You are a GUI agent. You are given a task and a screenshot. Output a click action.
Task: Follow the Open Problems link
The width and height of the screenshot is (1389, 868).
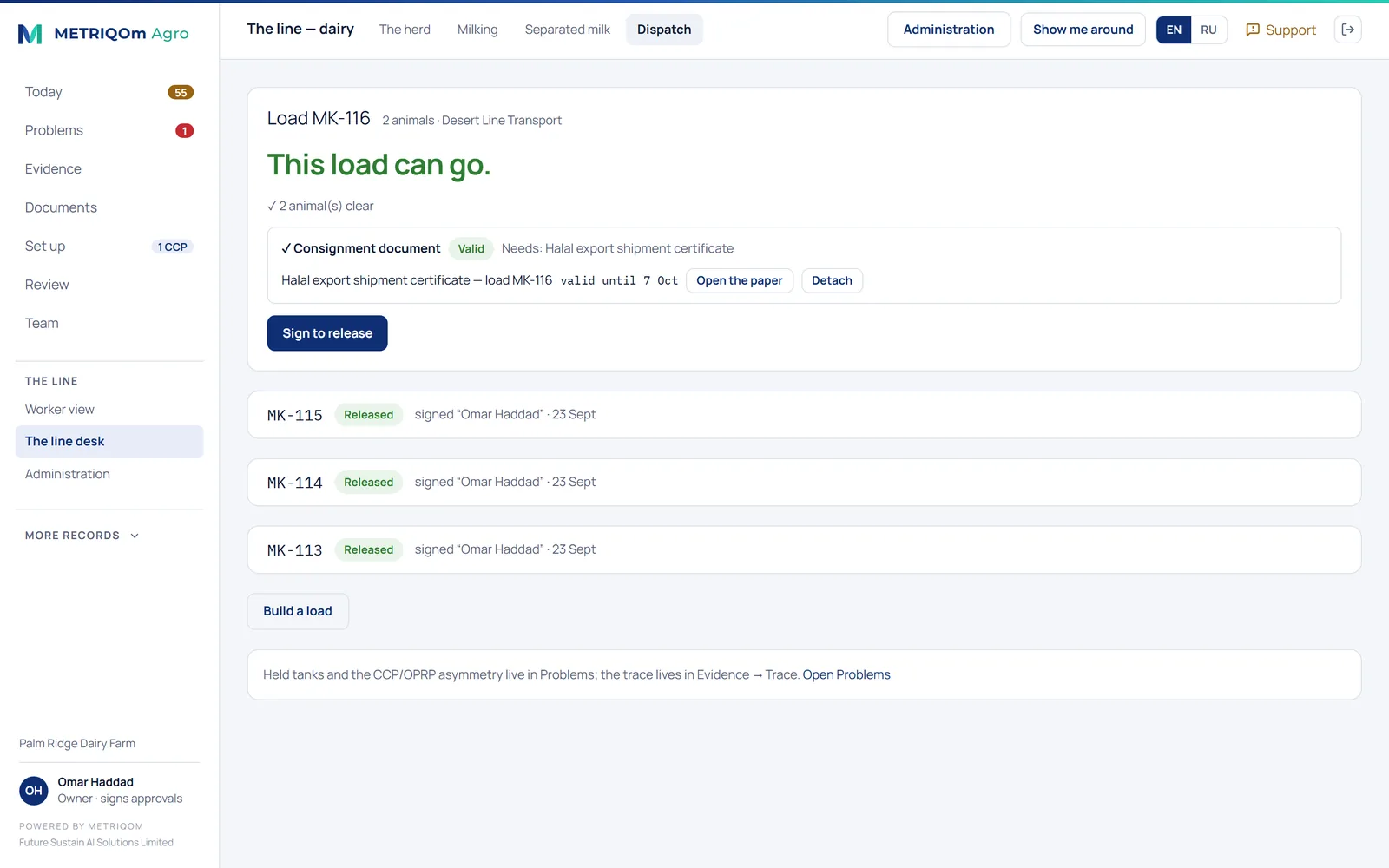(846, 675)
